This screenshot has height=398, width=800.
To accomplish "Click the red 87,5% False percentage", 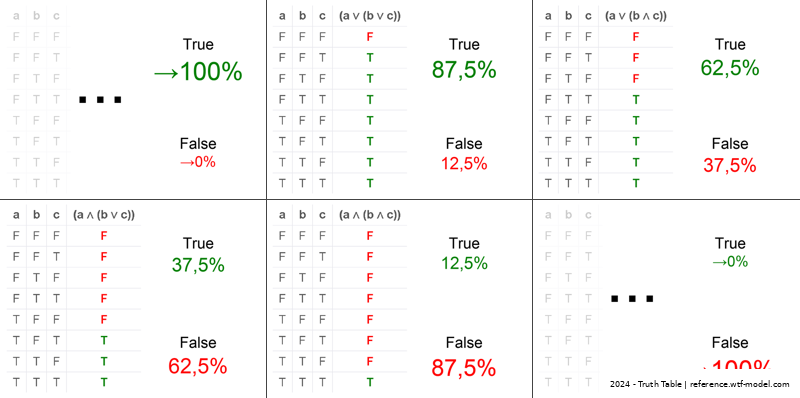I will click(464, 367).
